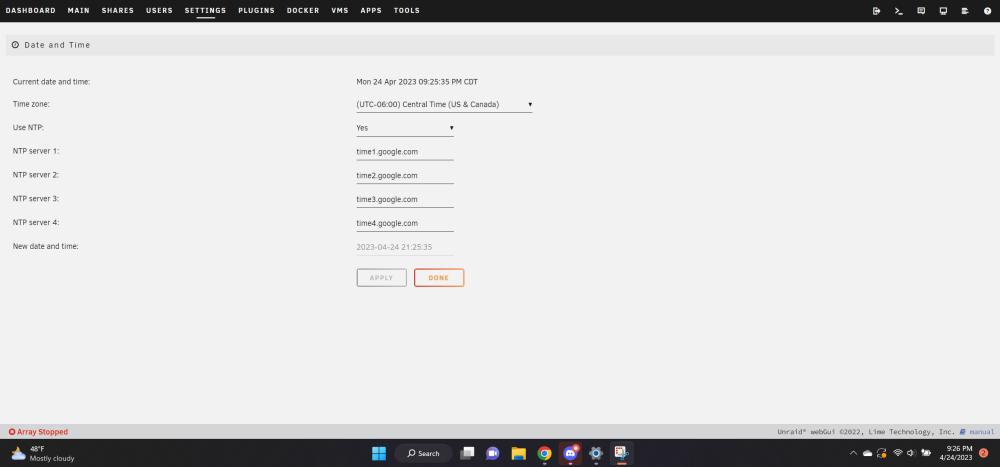Screen dimensions: 1000x467
Task: Click the NTP server 2 field
Action: (405, 176)
